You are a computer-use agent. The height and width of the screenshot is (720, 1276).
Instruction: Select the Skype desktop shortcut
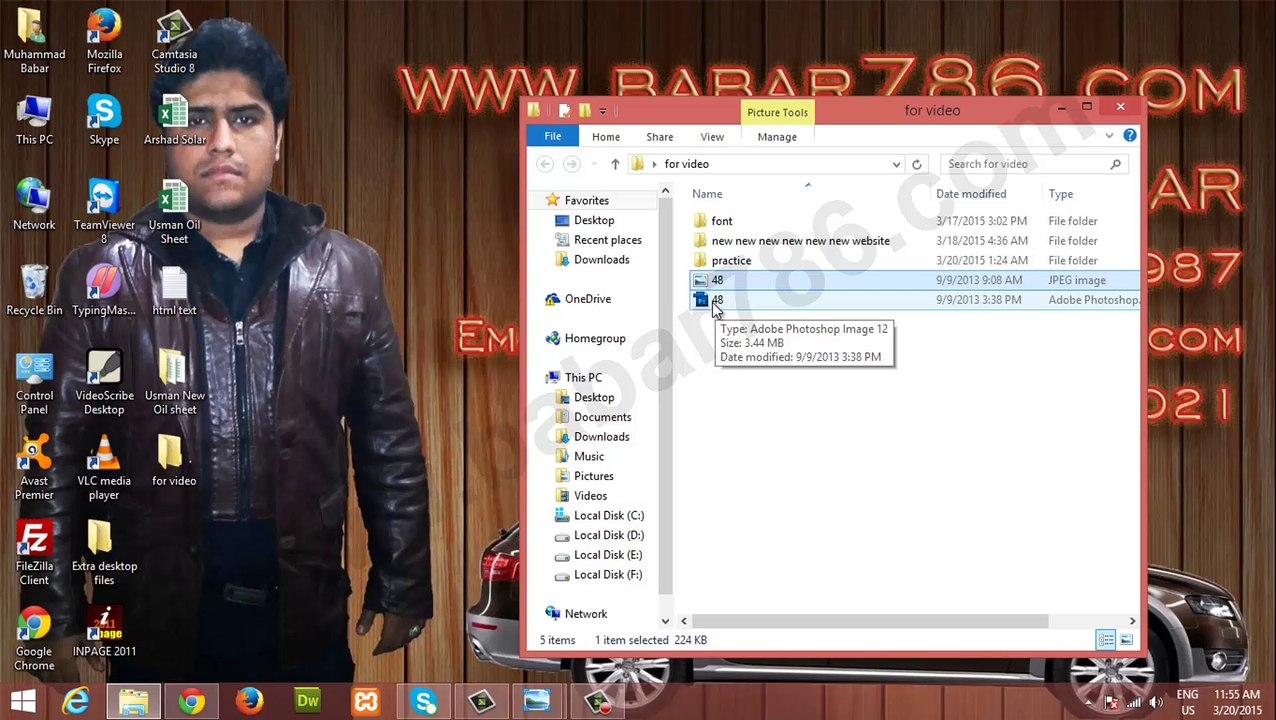pos(104,120)
